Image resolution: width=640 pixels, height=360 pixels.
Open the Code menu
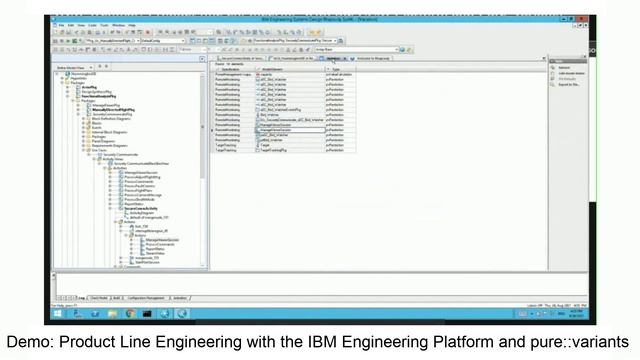coord(93,25)
